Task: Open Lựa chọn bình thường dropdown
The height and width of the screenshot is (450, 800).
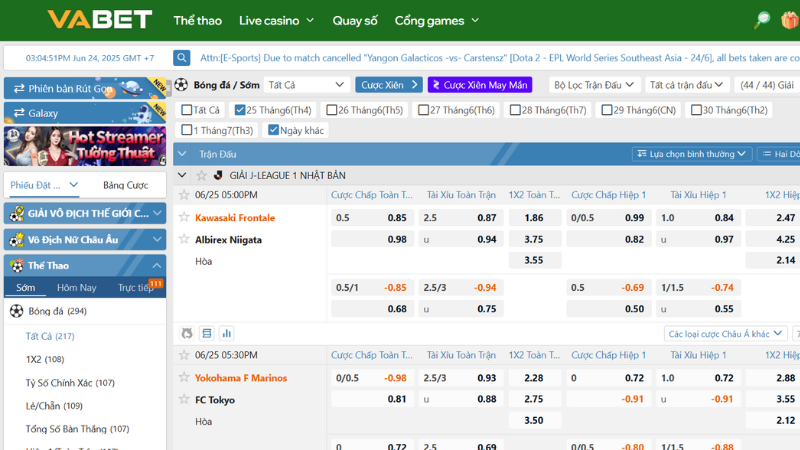Action: point(692,154)
